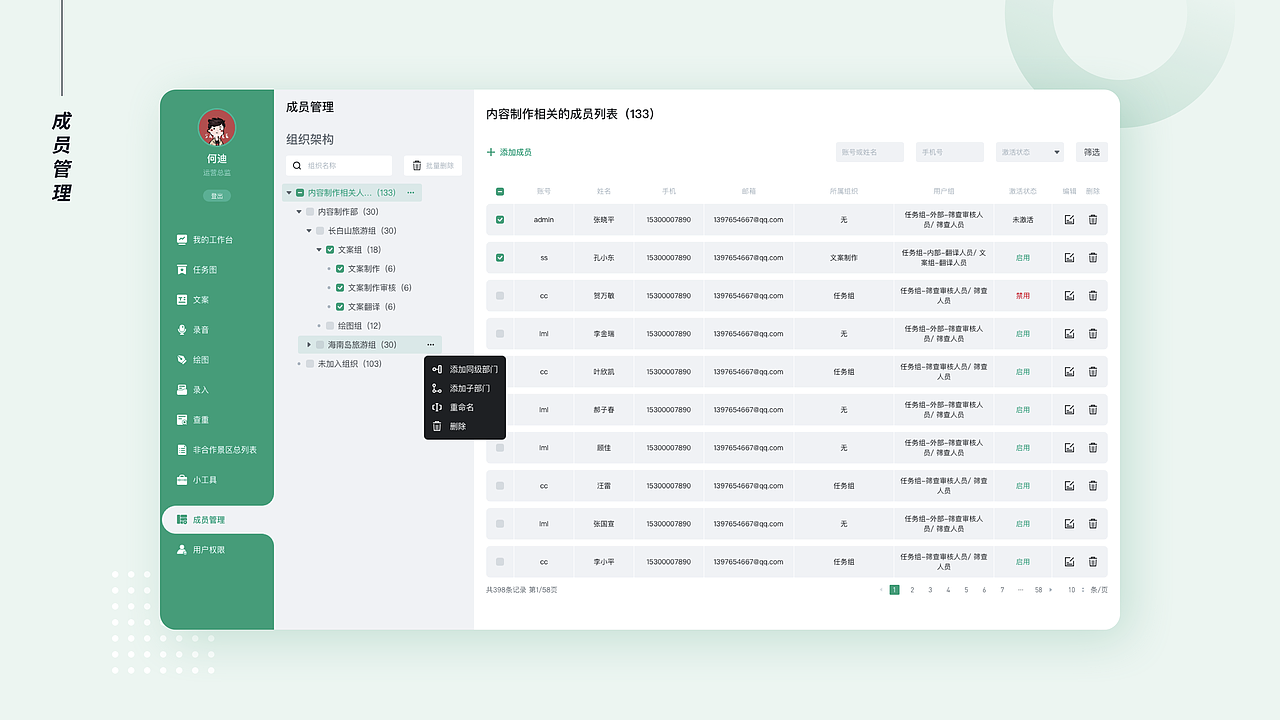This screenshot has height=720, width=1280.
Task: Click the 查重 sidebar icon
Action: [x=181, y=420]
